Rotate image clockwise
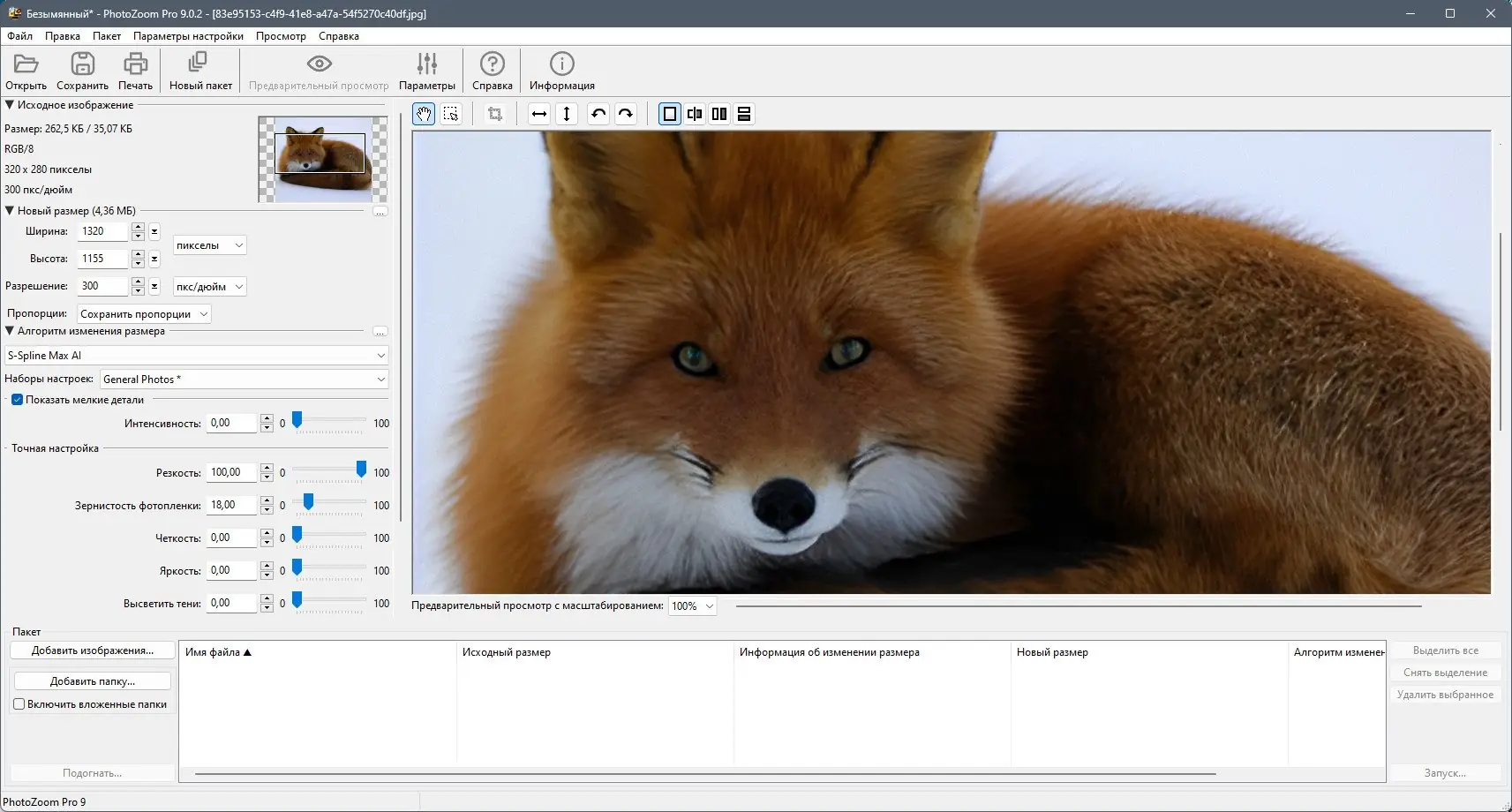Screen dimensions: 1512x812 tap(626, 114)
